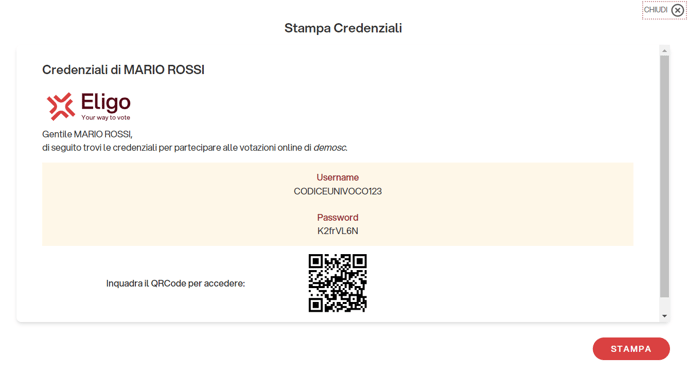
Task: Select the K2frVL6N password value
Action: tap(337, 231)
